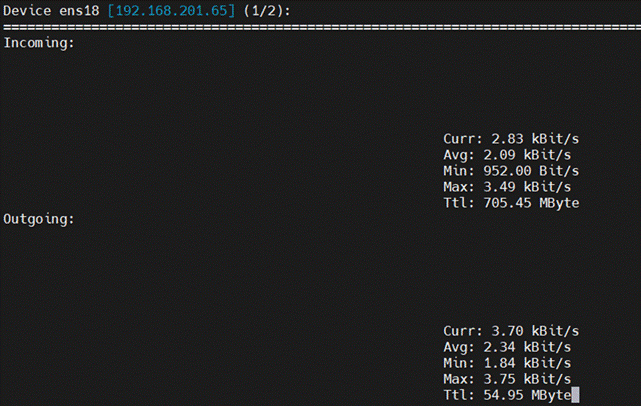
Task: Click the outgoing Curr 3.70 kBit/s line
Action: click(x=511, y=331)
